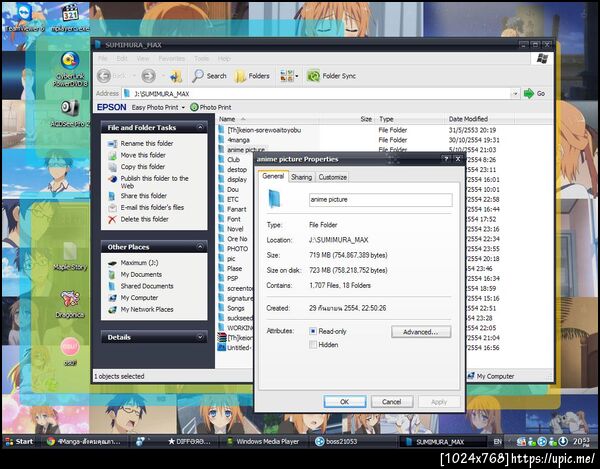Viewport: 600px width, 469px height.
Task: Select the 4manga folder
Action: [234, 140]
